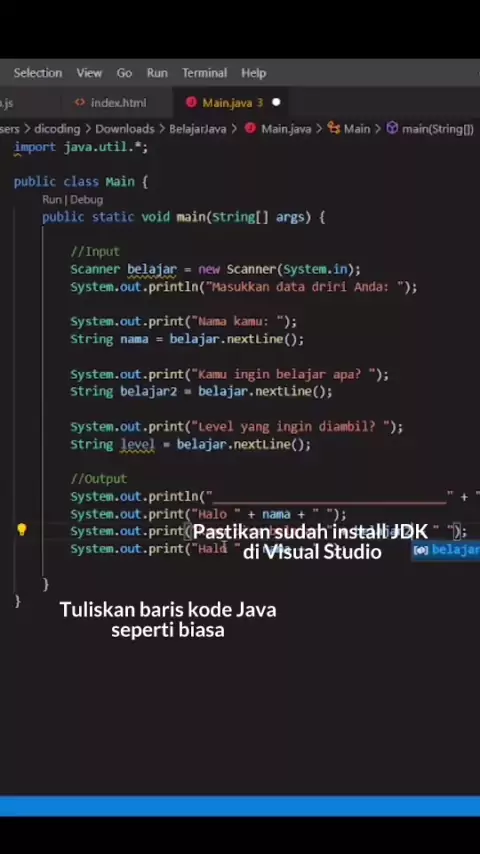Click the Main.java error icon in tab
The width and height of the screenshot is (480, 854).
tap(191, 102)
